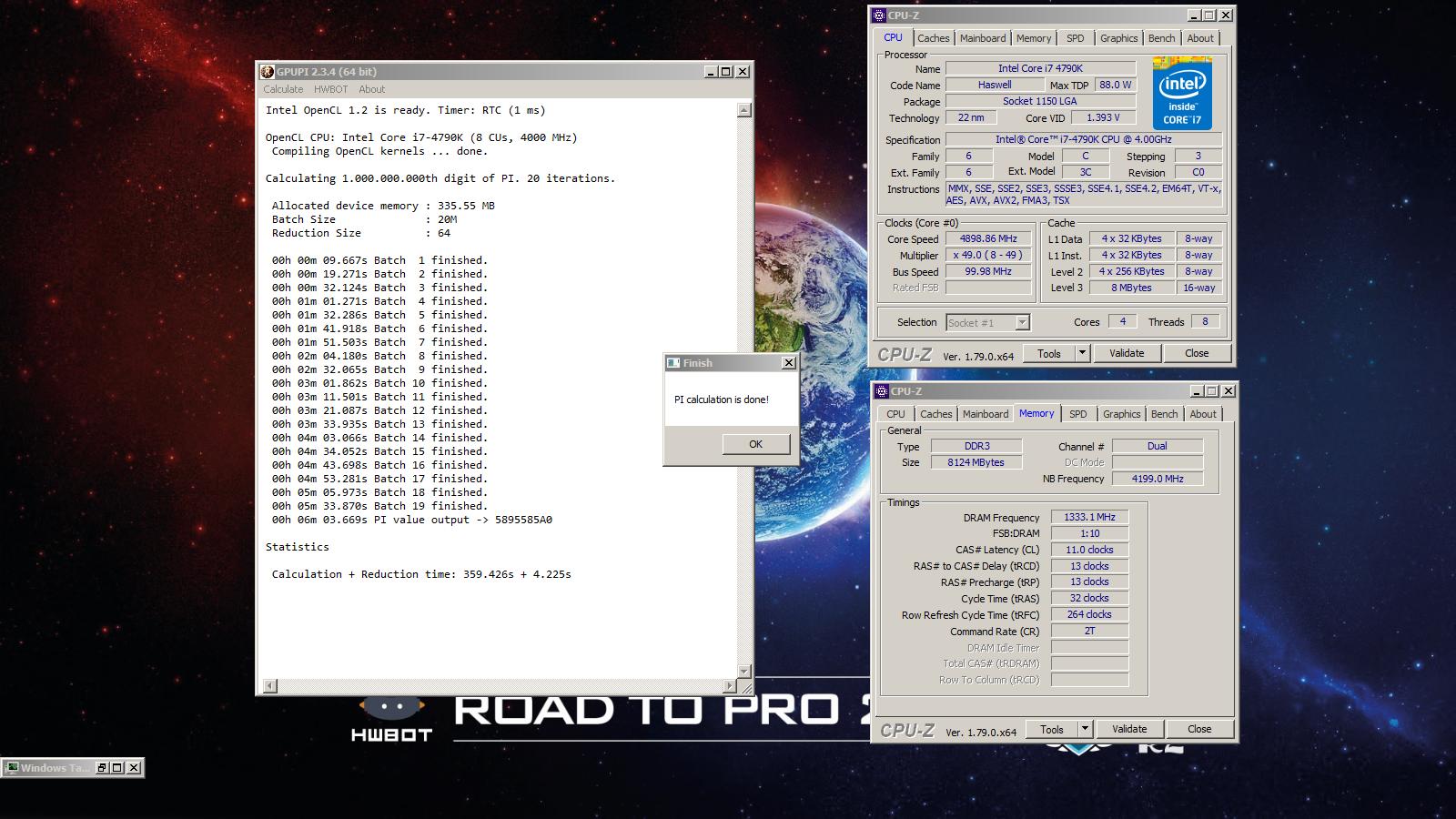This screenshot has width=1456, height=819.
Task: Click the lower CPU-Z window title icon
Action: [881, 391]
